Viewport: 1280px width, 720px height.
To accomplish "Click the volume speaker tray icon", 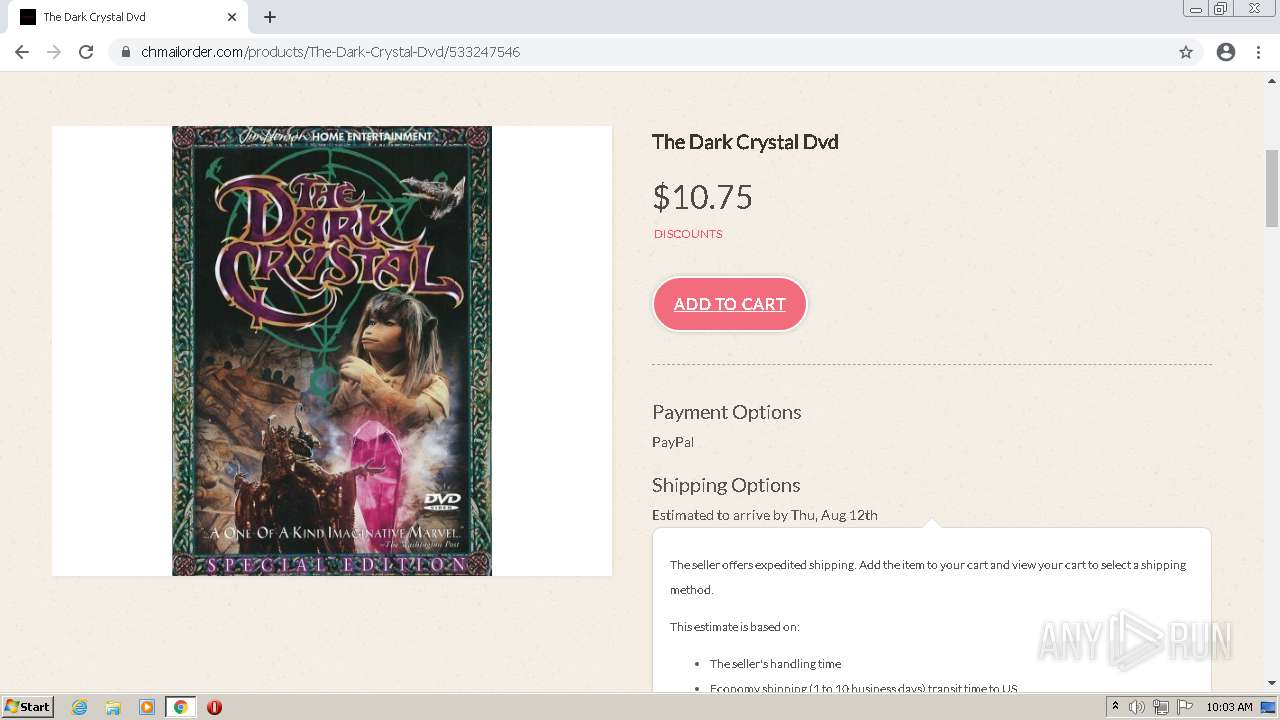I will point(1137,707).
